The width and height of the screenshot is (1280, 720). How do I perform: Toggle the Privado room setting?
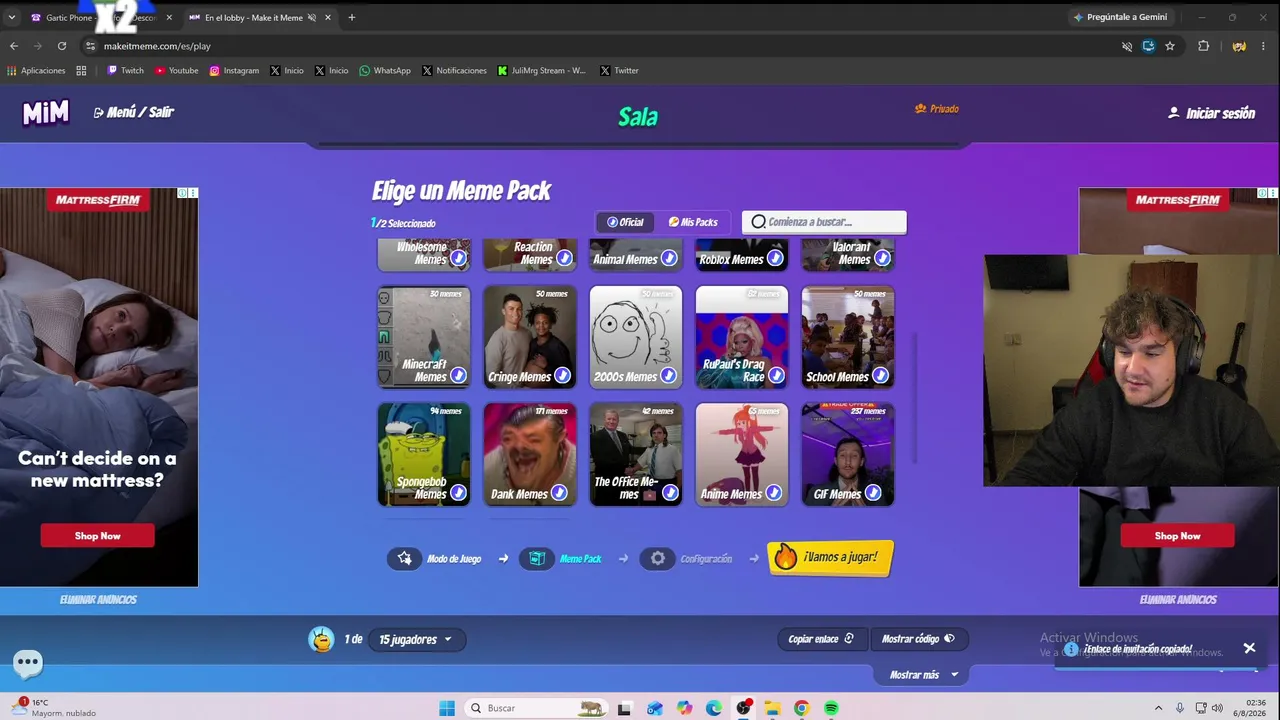pyautogui.click(x=937, y=109)
